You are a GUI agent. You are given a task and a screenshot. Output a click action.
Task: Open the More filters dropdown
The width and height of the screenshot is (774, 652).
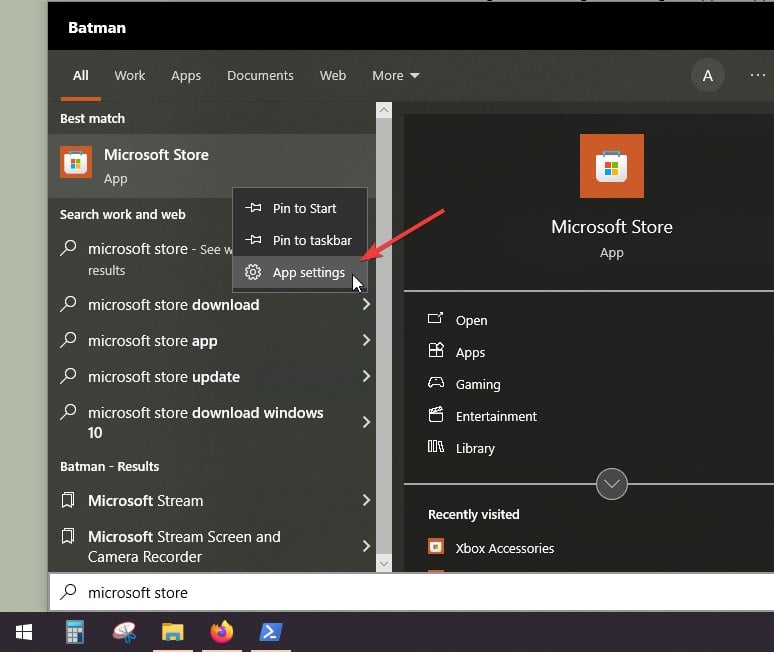click(395, 76)
